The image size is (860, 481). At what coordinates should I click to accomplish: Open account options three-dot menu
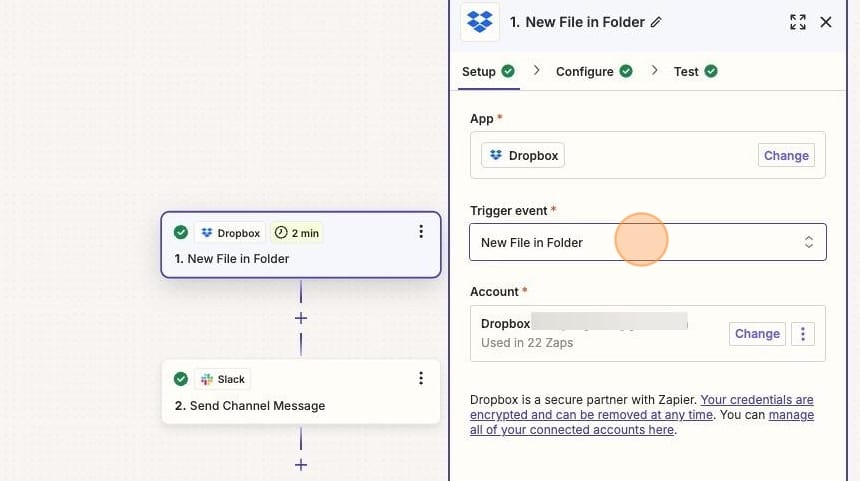(803, 333)
